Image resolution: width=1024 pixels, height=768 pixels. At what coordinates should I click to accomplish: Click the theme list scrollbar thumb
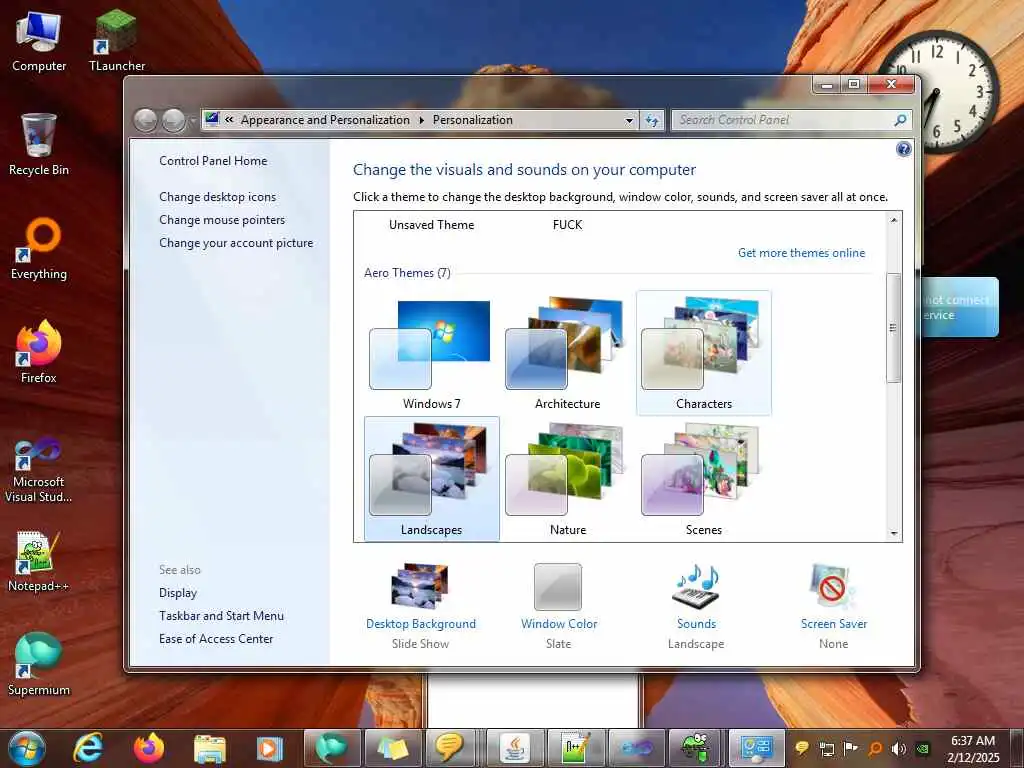click(x=893, y=328)
